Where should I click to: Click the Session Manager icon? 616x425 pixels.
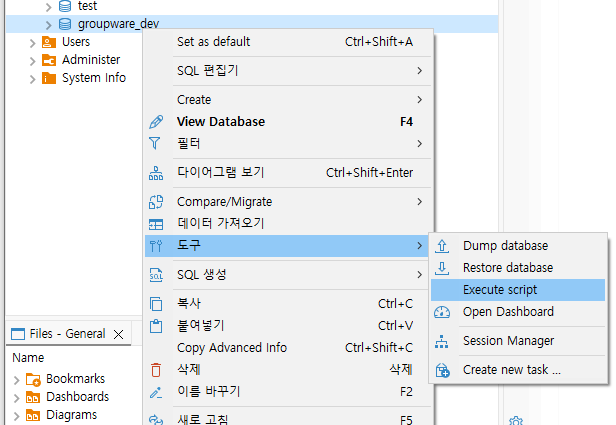coord(443,341)
